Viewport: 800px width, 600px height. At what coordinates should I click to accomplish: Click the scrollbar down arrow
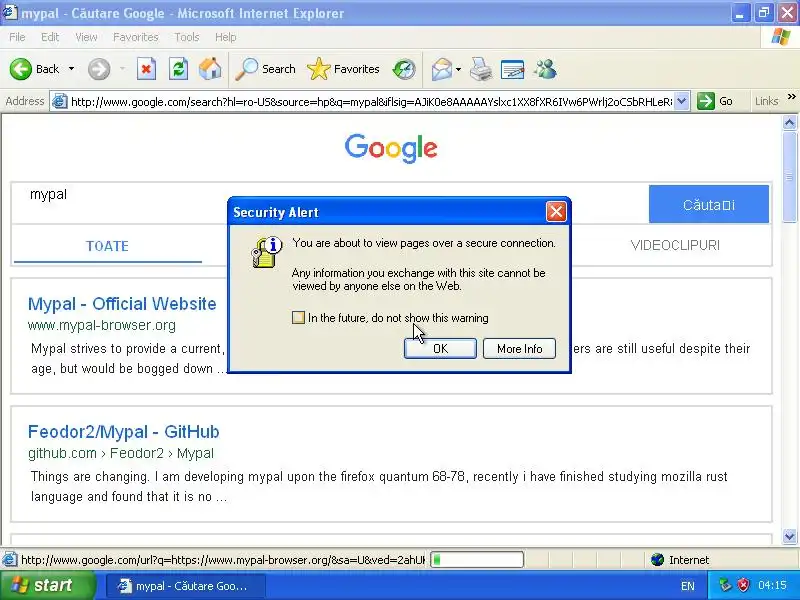pos(789,536)
